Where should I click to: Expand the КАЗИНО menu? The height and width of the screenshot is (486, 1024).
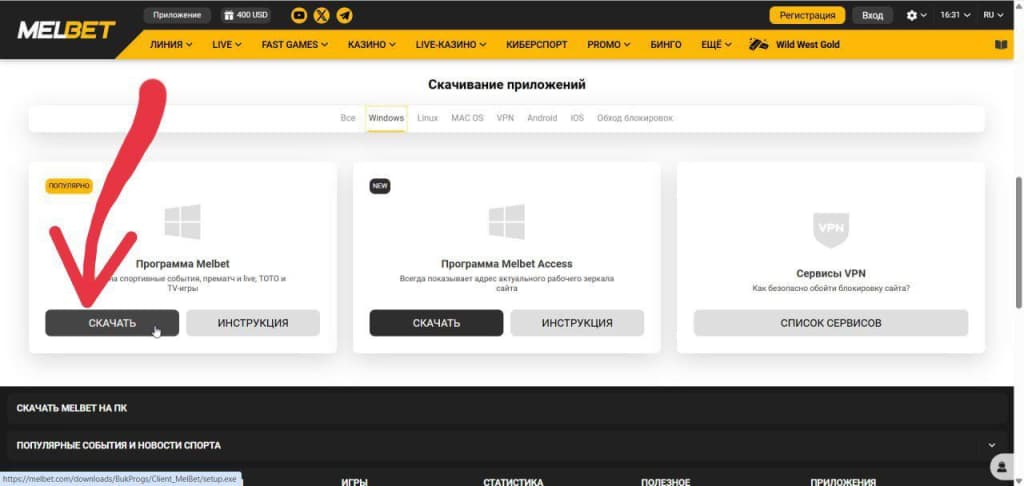[x=372, y=44]
